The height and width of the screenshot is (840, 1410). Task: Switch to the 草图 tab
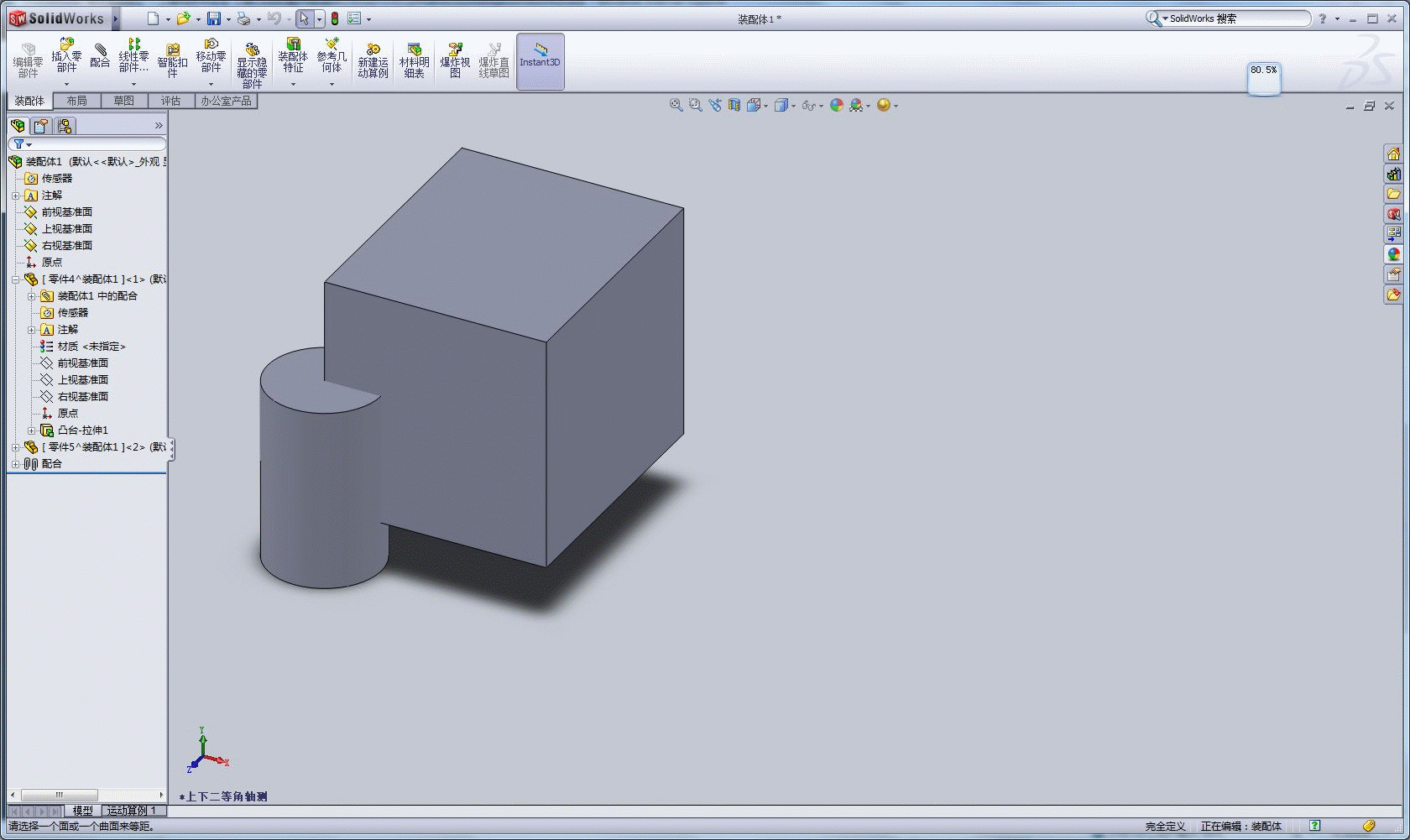coord(123,101)
